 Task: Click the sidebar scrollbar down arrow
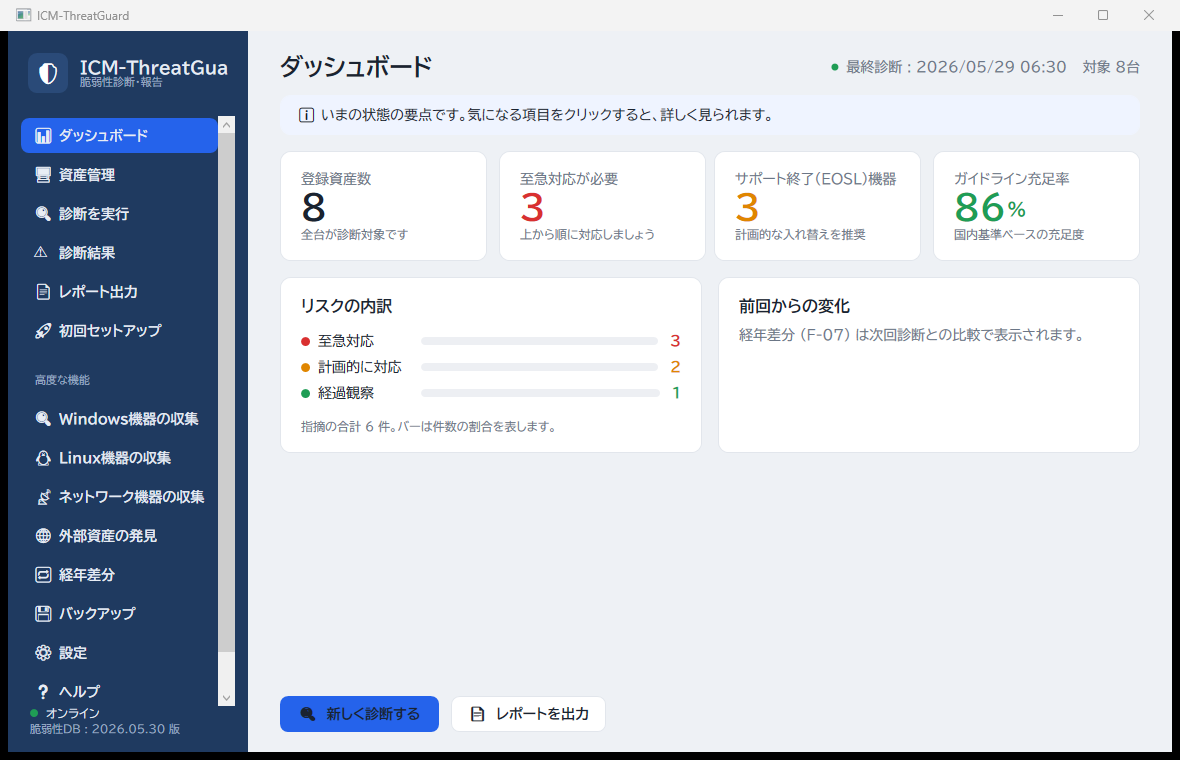click(227, 698)
